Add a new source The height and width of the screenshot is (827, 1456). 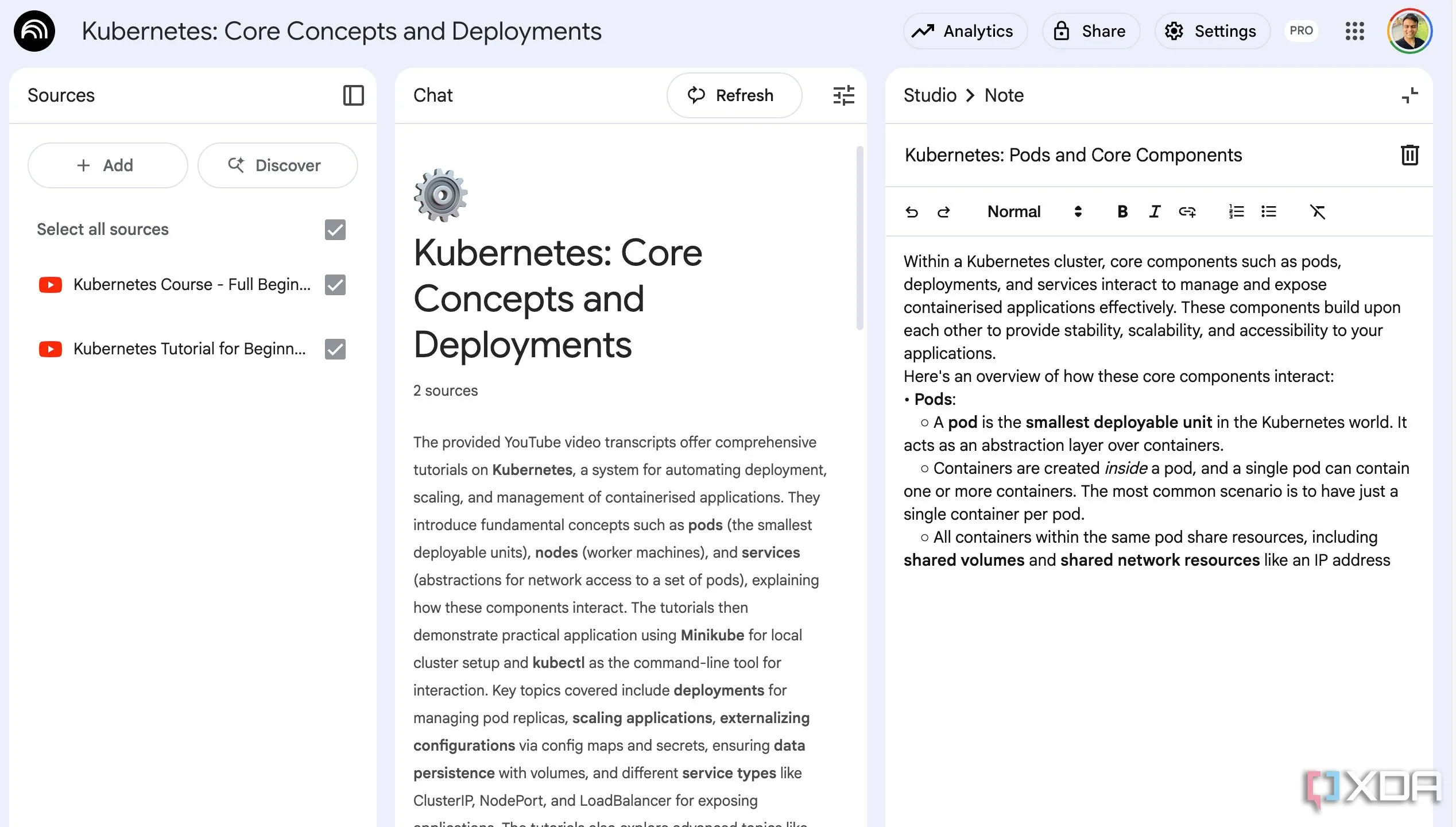(107, 165)
